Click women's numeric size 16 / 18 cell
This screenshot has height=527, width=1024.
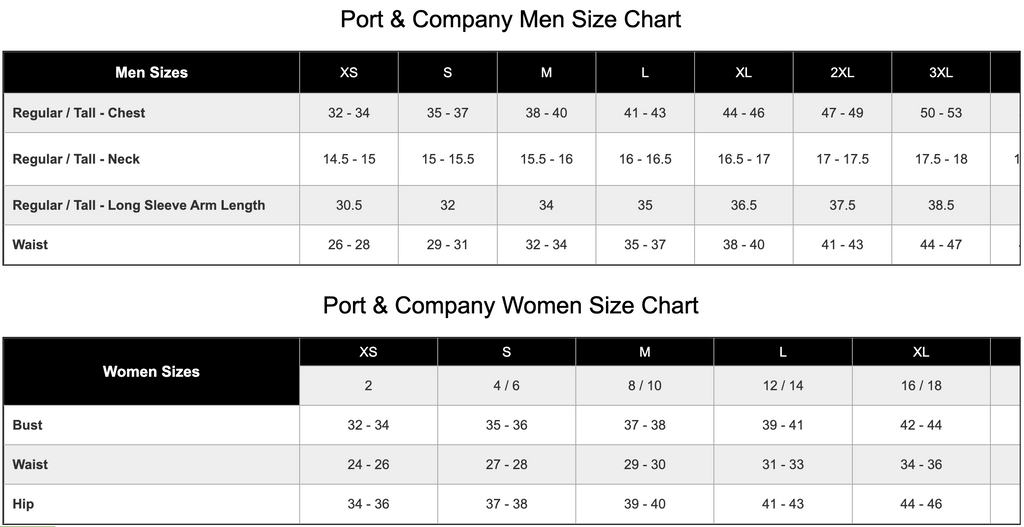coord(921,385)
